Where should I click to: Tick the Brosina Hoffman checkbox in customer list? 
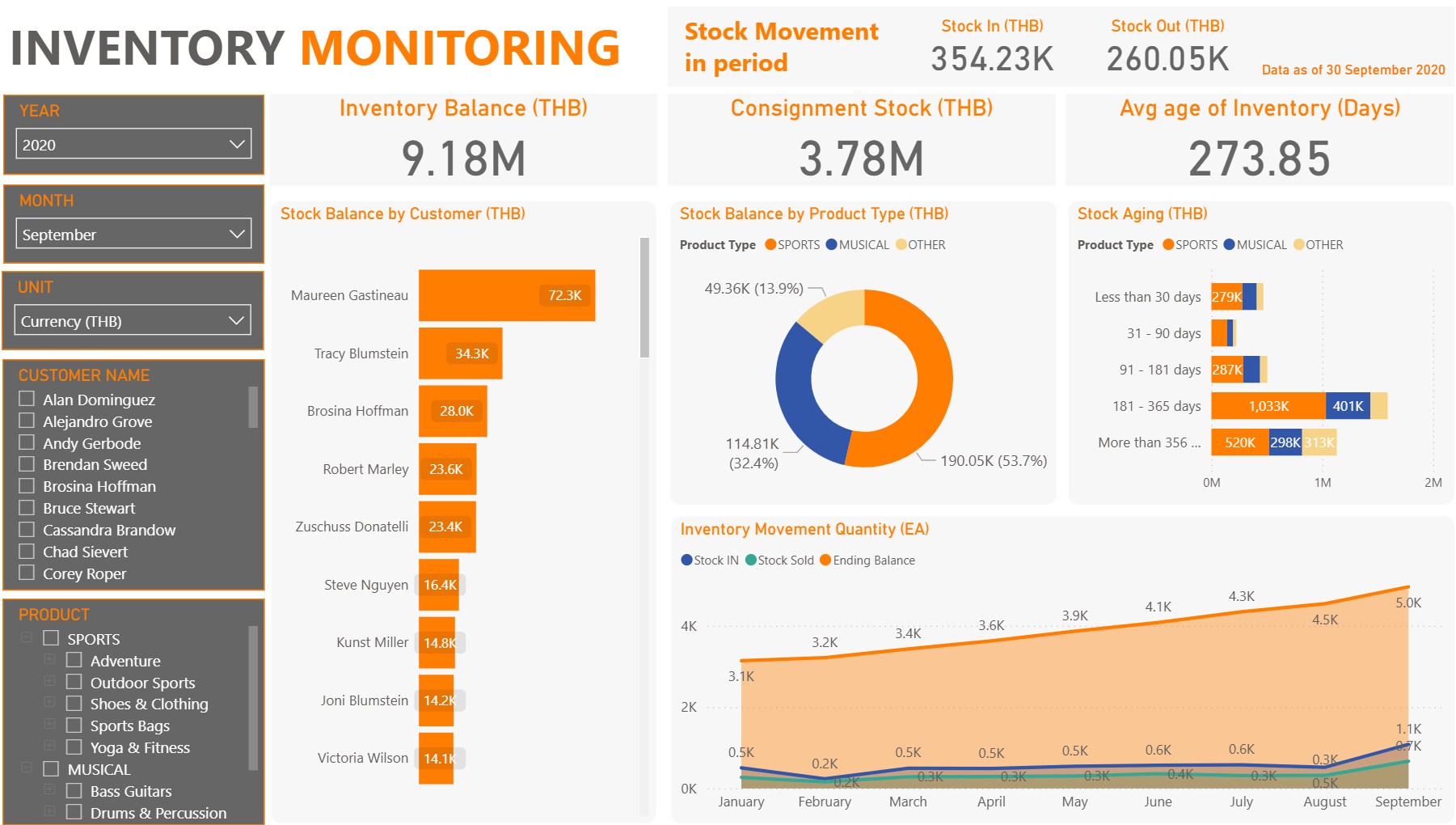(27, 485)
